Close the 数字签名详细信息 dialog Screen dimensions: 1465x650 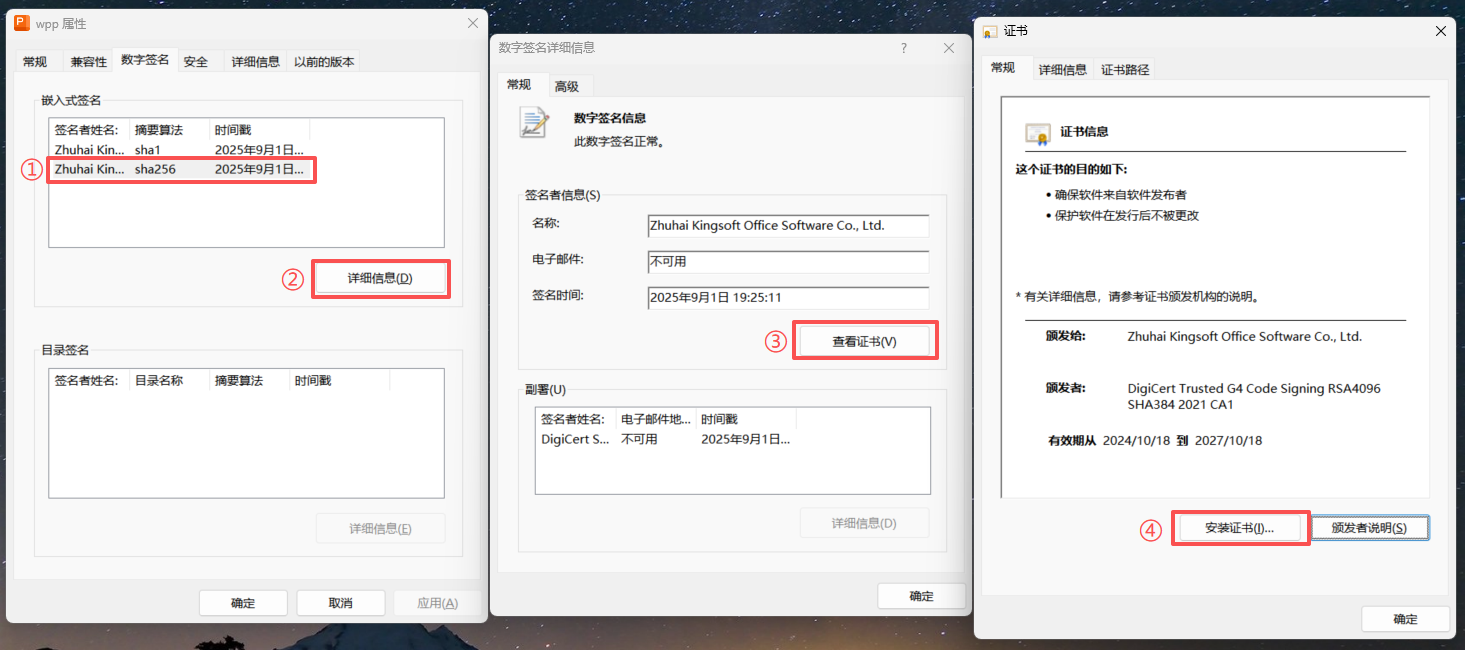[949, 48]
